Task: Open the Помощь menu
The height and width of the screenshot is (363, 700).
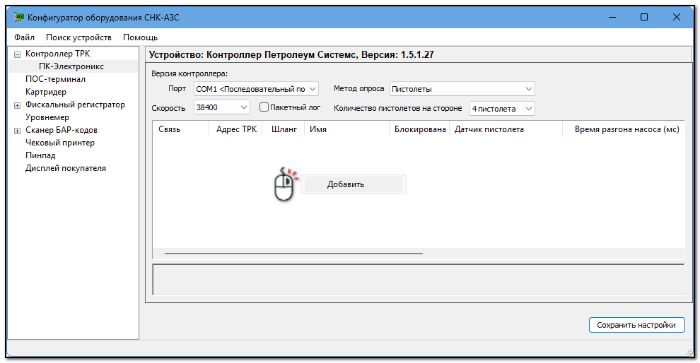Action: pos(140,38)
